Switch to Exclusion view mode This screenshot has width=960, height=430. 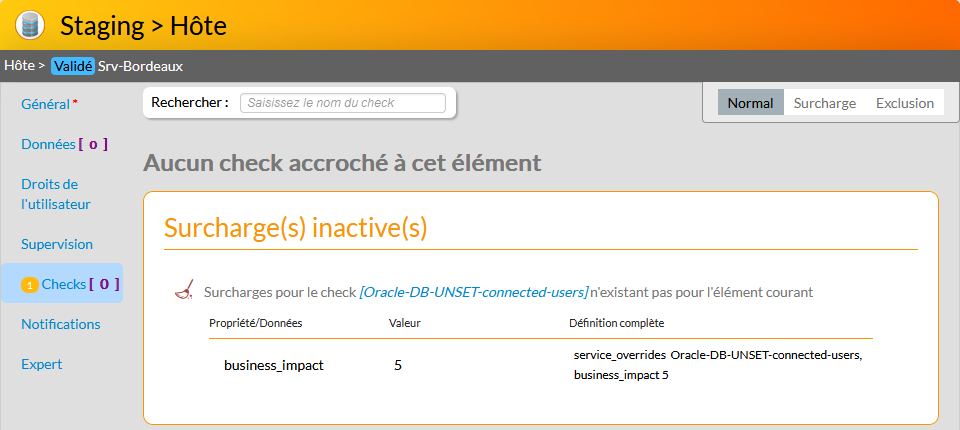[x=904, y=103]
